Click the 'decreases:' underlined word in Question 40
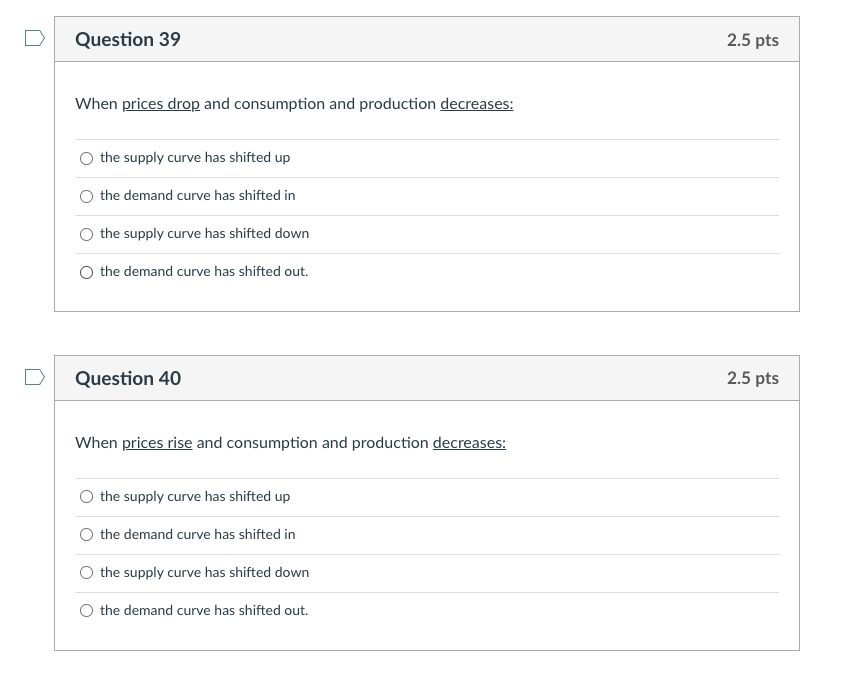This screenshot has width=843, height=683. [x=469, y=443]
